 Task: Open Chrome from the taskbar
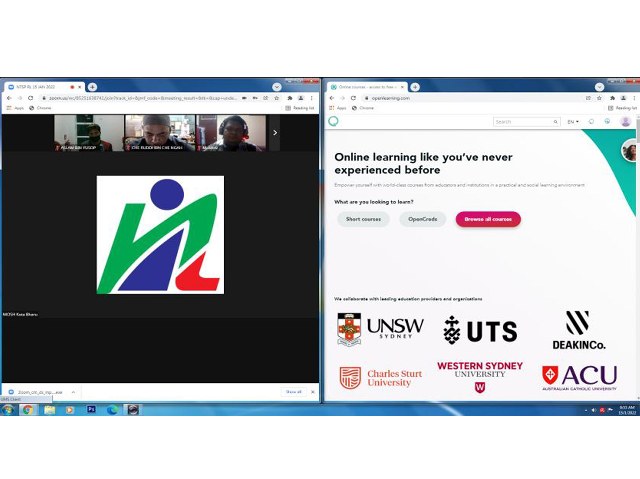tap(28, 410)
